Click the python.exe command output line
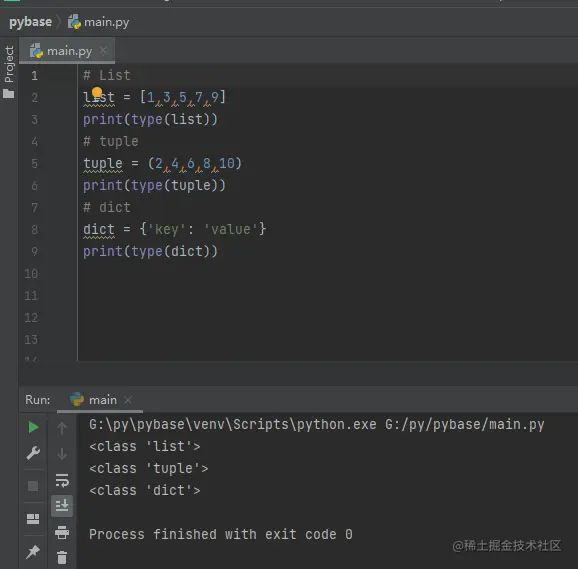 click(x=317, y=425)
